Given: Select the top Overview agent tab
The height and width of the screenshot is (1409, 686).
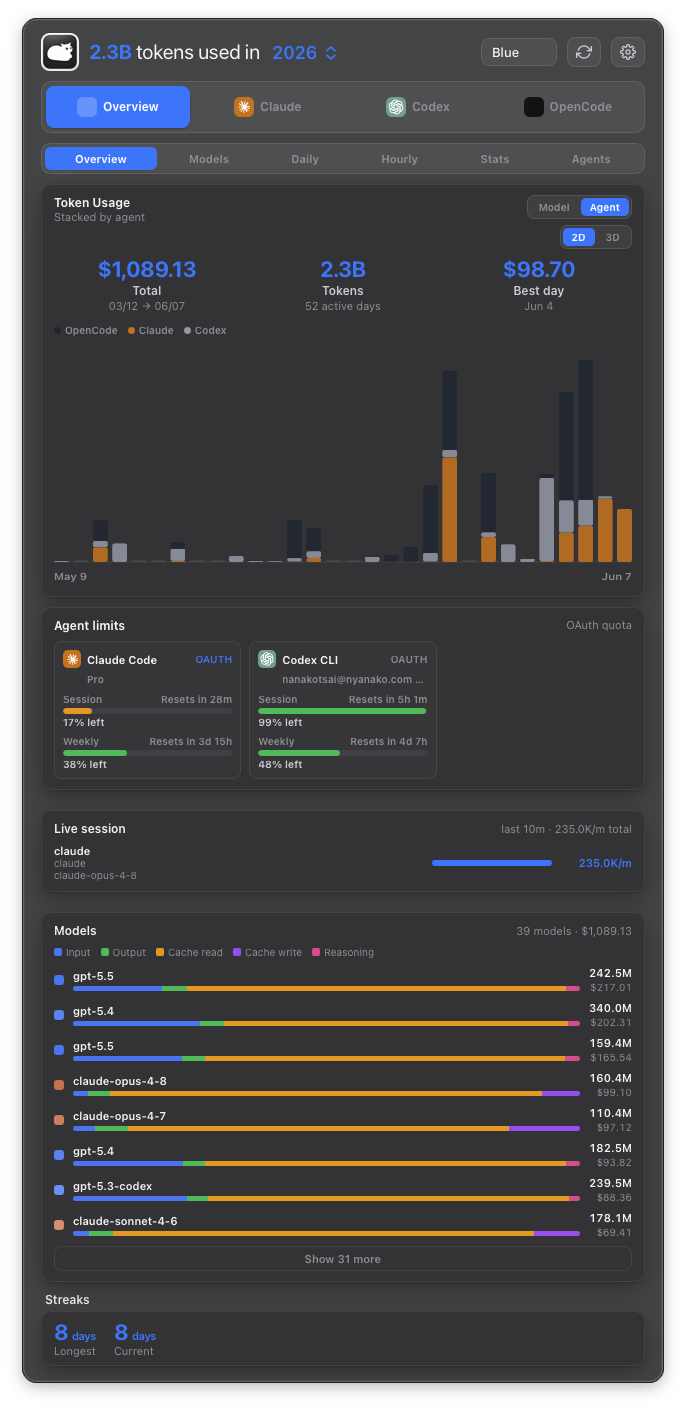Looking at the screenshot, I should [118, 107].
